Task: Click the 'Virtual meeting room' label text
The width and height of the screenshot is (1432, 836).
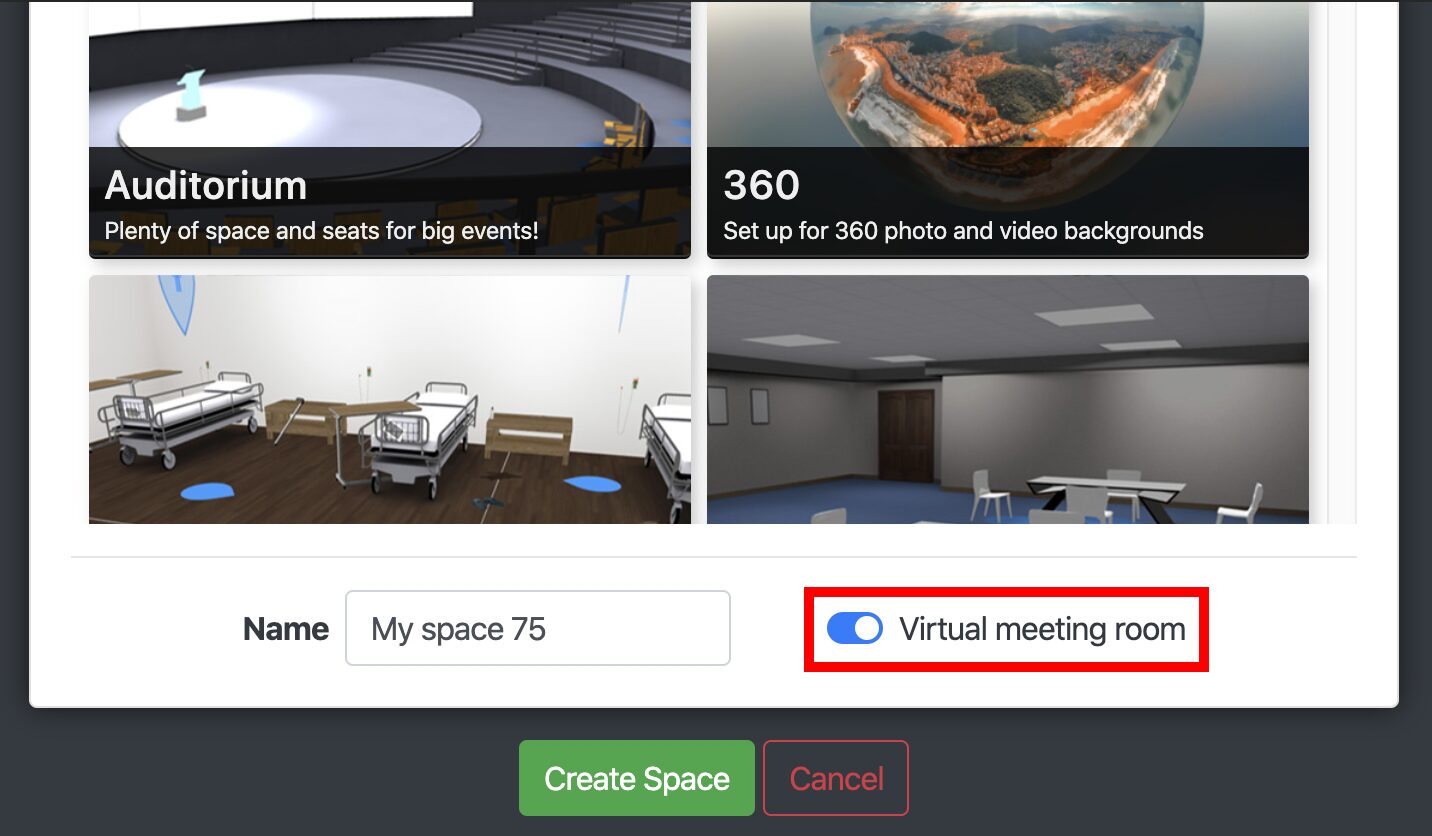Action: [x=1042, y=629]
